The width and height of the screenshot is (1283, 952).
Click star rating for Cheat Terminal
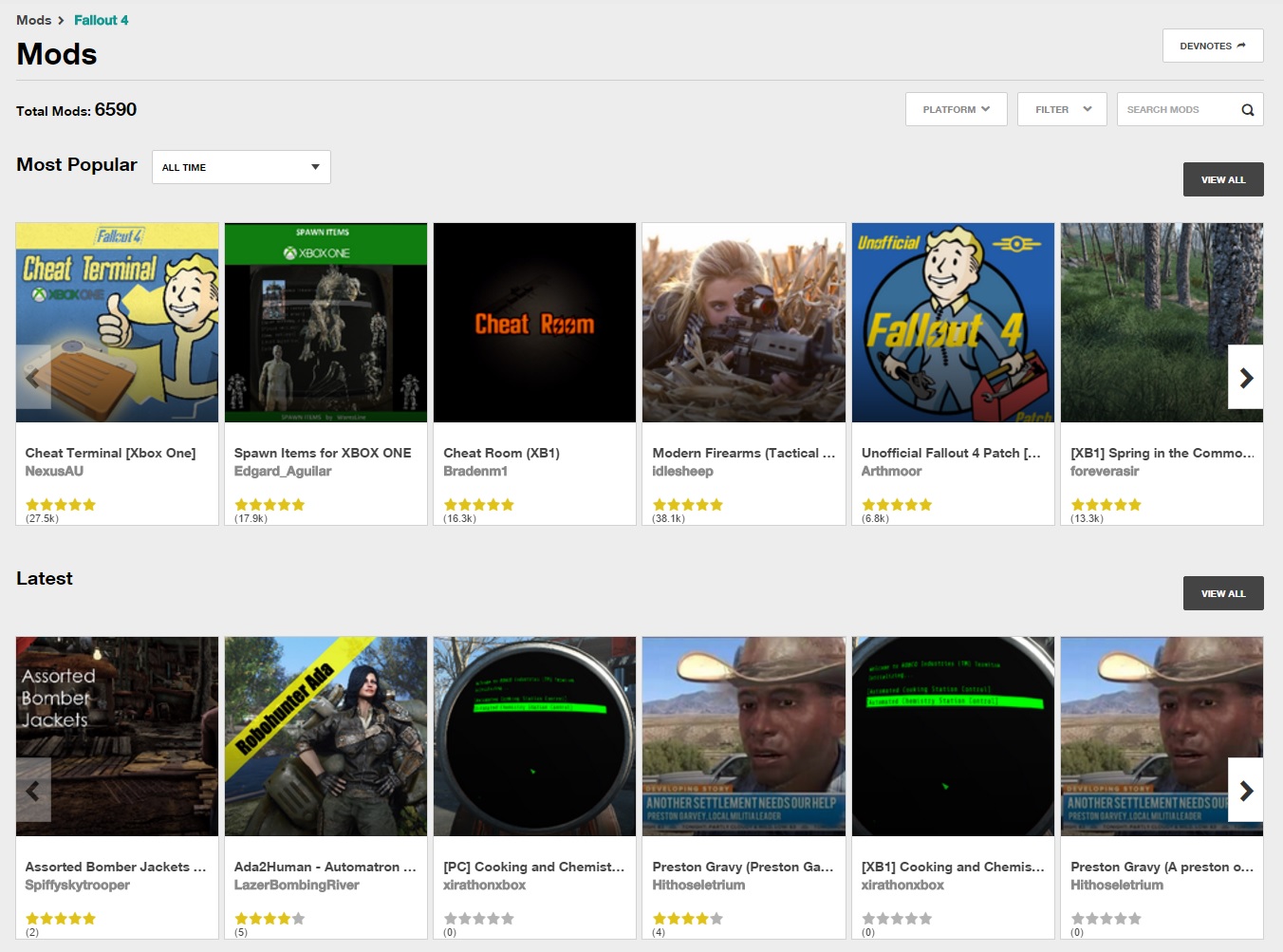[x=61, y=505]
